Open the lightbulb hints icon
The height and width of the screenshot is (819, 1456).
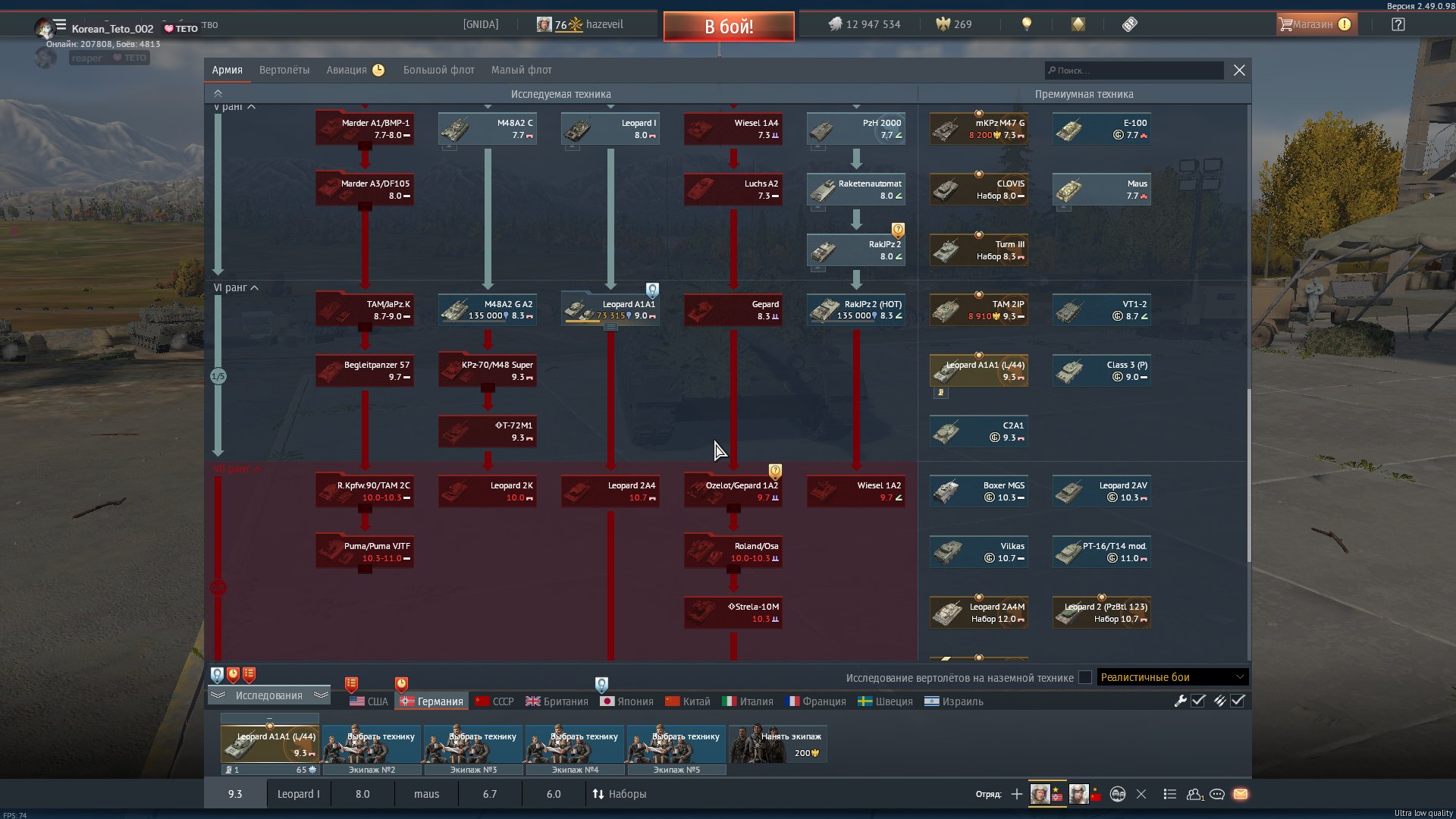(1027, 24)
